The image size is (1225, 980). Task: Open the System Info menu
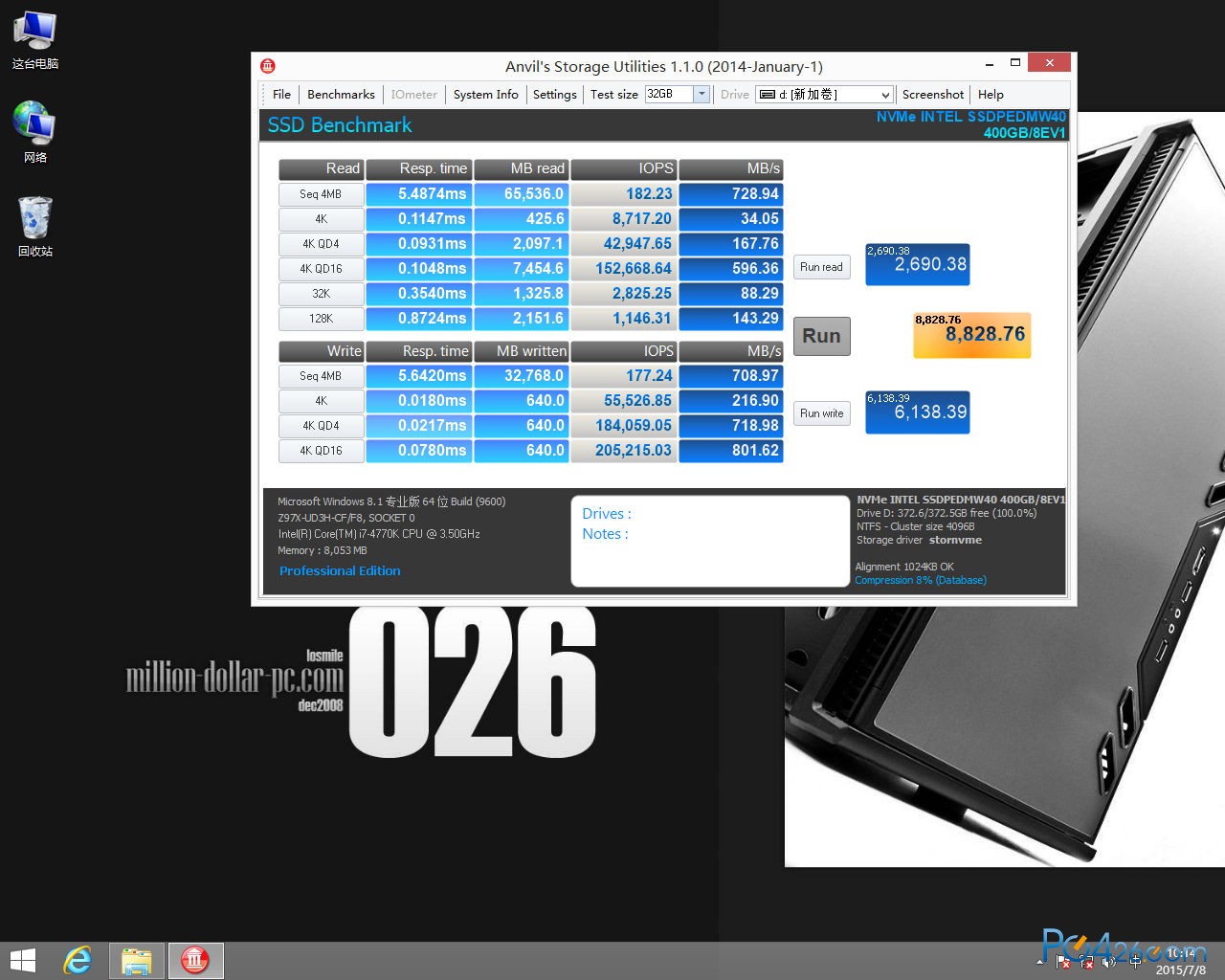point(485,95)
